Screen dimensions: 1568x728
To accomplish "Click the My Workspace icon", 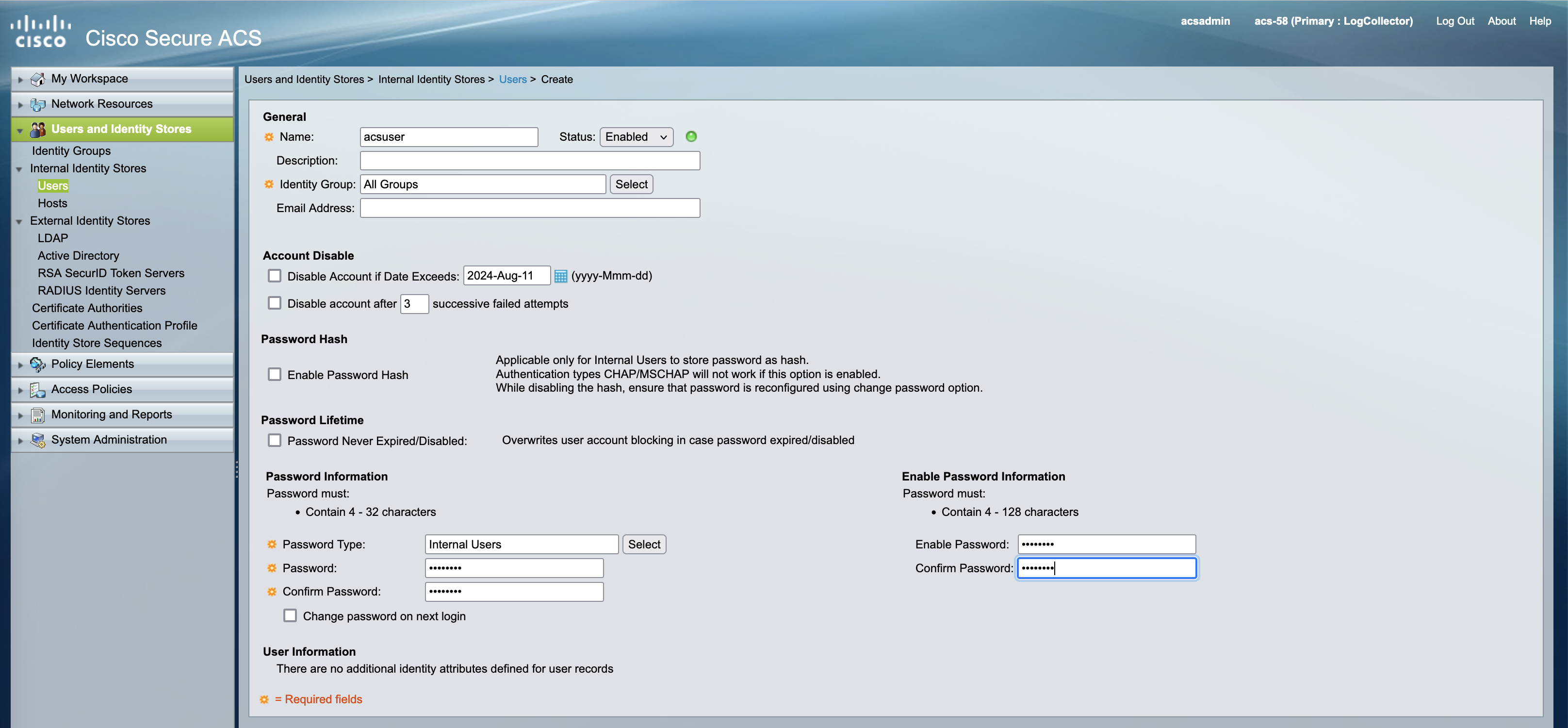I will [x=38, y=79].
